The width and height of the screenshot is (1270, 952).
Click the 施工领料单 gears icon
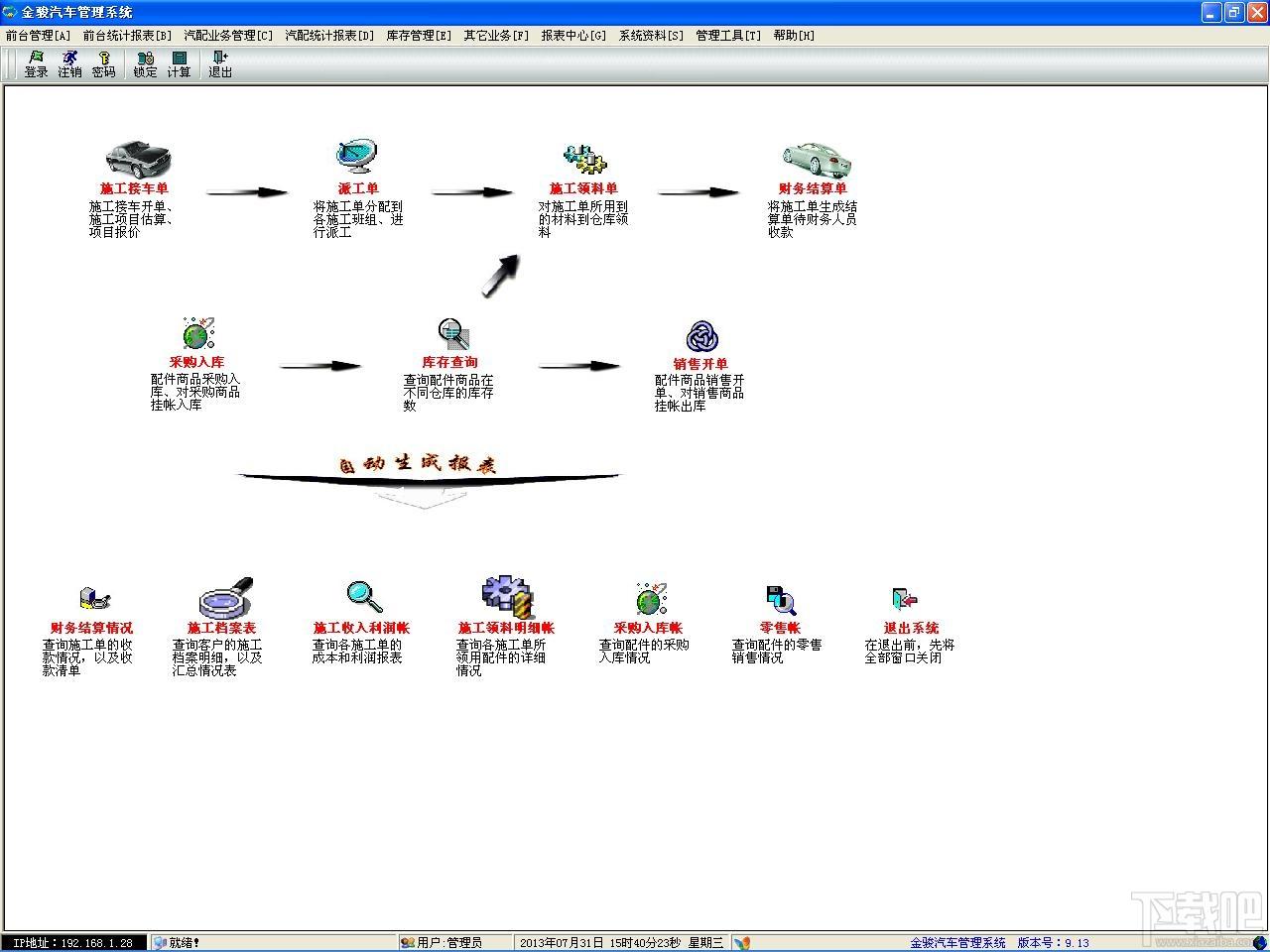tap(585, 160)
